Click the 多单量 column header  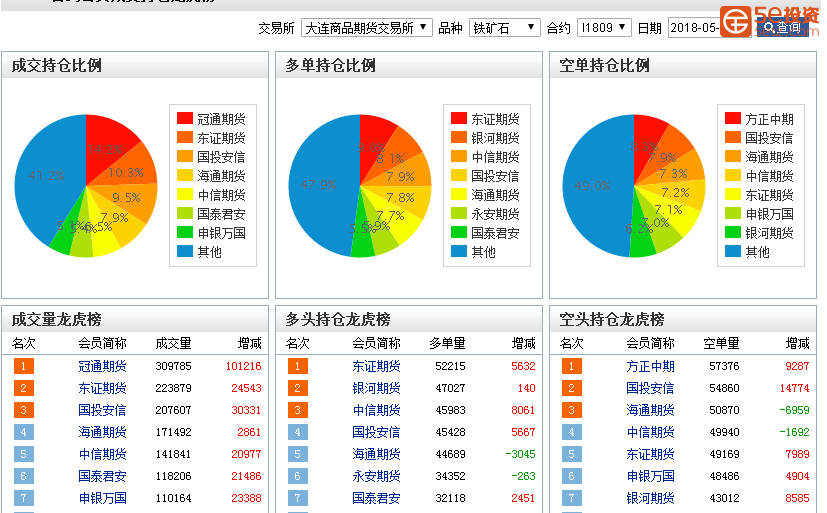(x=447, y=344)
